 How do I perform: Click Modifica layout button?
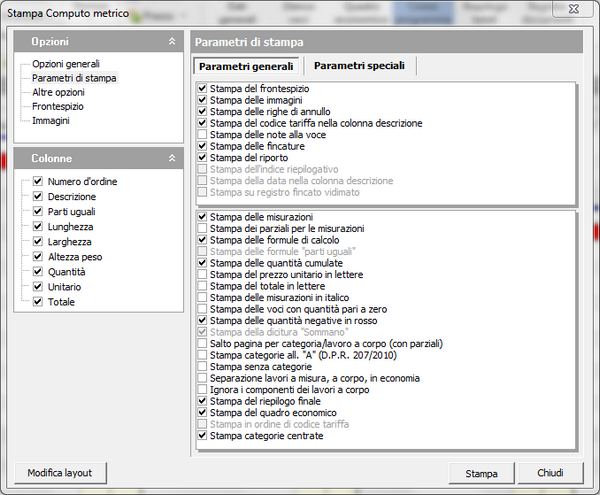(x=60, y=472)
